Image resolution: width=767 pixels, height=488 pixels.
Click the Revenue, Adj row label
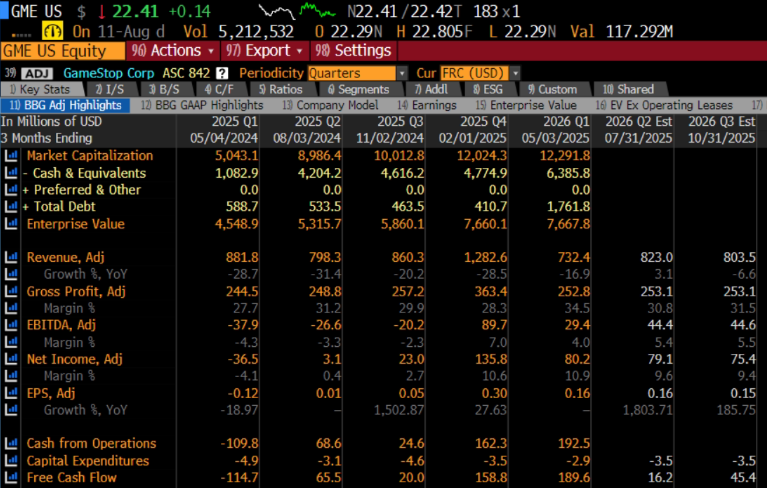tap(66, 257)
